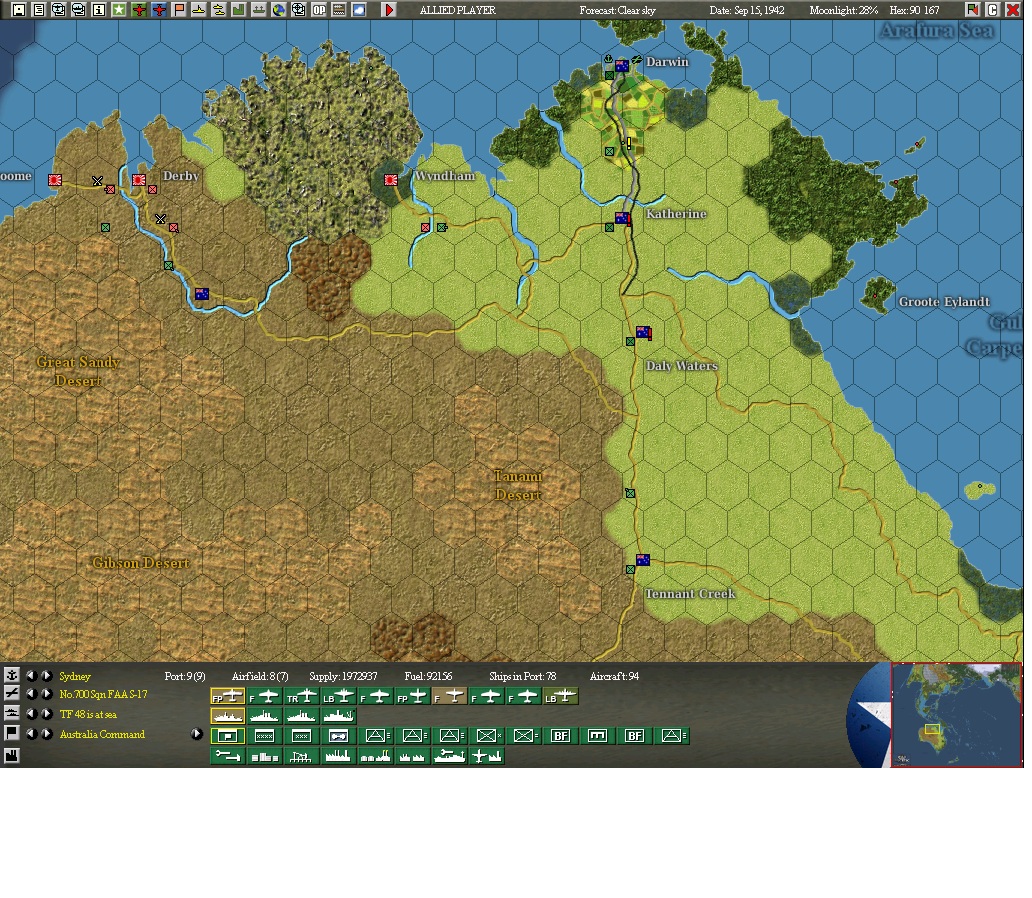
Task: Click the anchor icon beside Sydney
Action: click(x=12, y=675)
